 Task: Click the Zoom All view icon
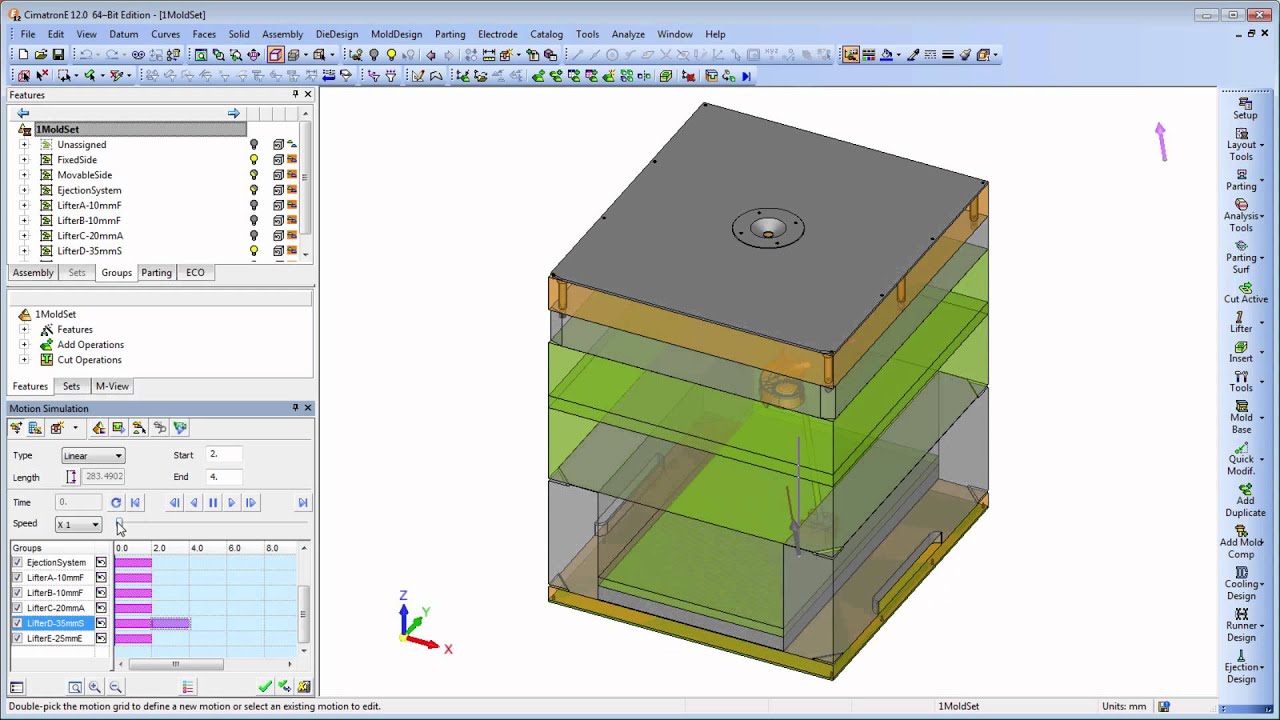tap(201, 55)
